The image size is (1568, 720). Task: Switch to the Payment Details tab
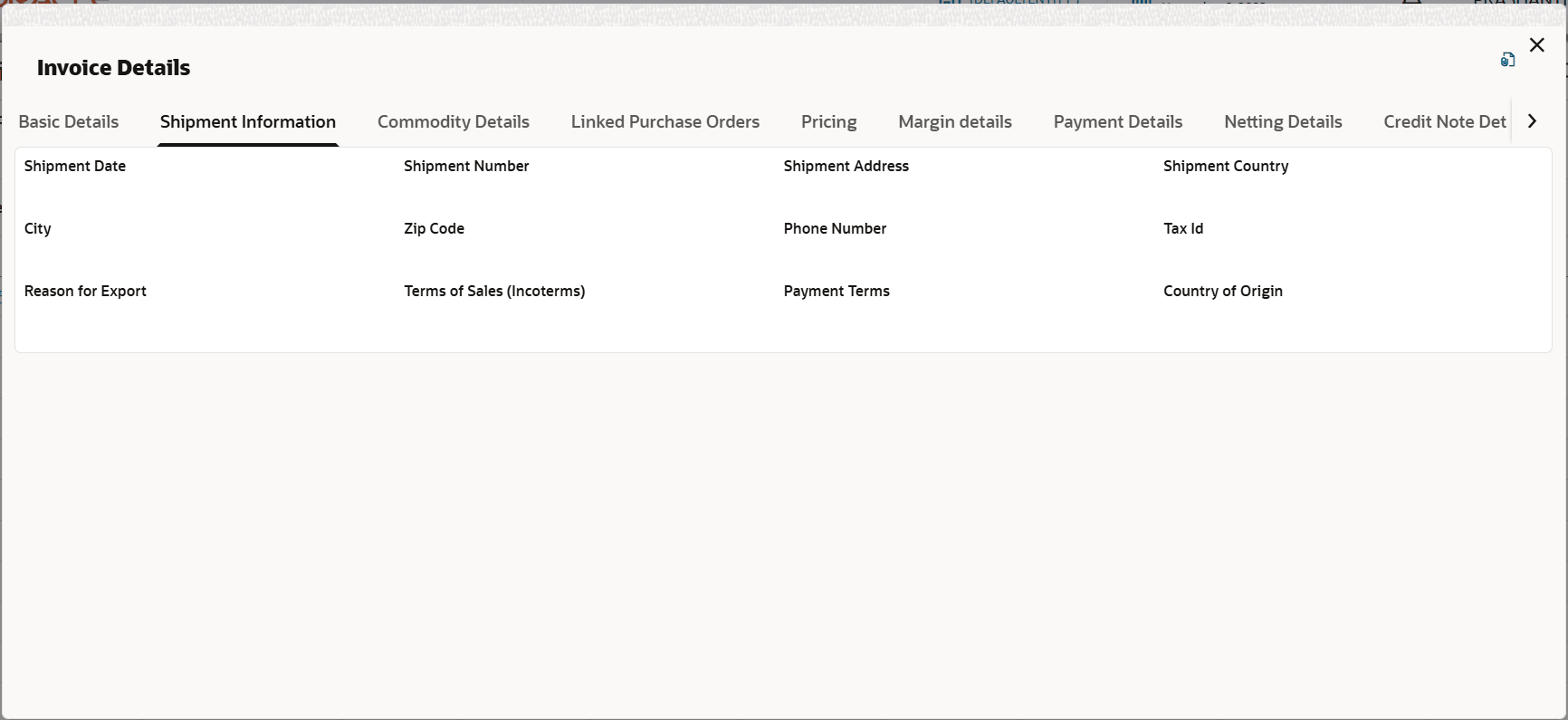pos(1118,121)
